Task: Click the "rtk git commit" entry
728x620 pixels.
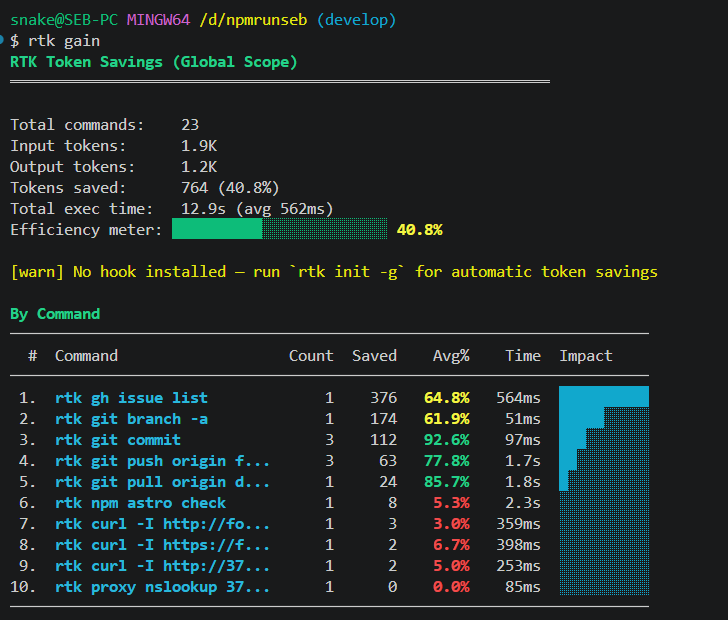Action: coord(118,440)
